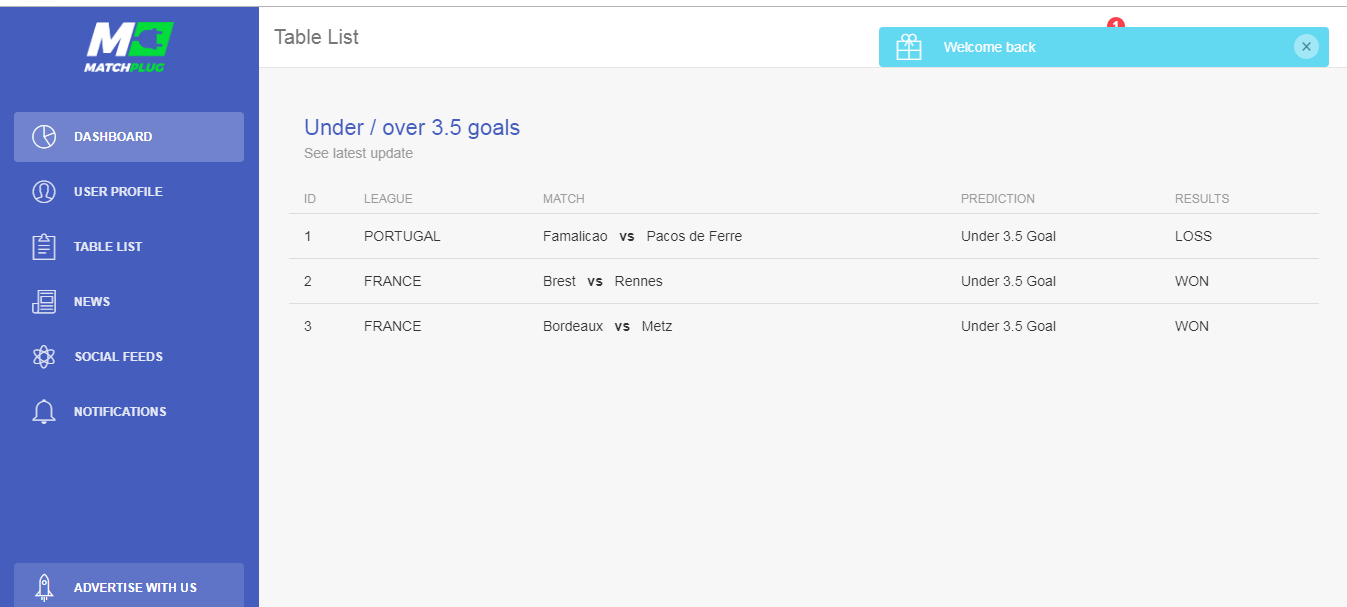The height and width of the screenshot is (607, 1347).
Task: Click Brest team name
Action: (x=559, y=281)
